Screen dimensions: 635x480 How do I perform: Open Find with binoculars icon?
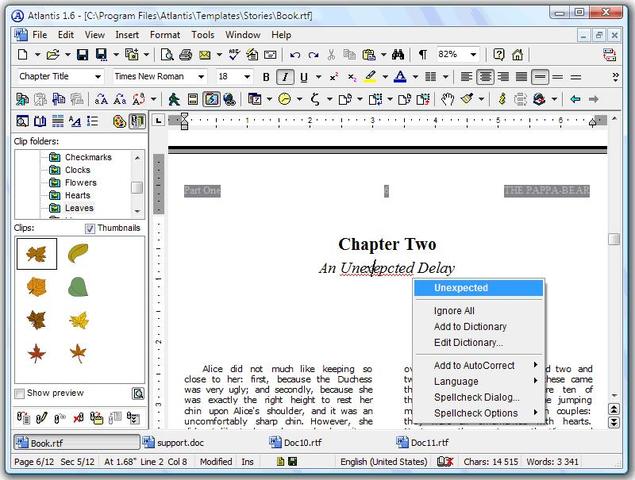(x=398, y=55)
